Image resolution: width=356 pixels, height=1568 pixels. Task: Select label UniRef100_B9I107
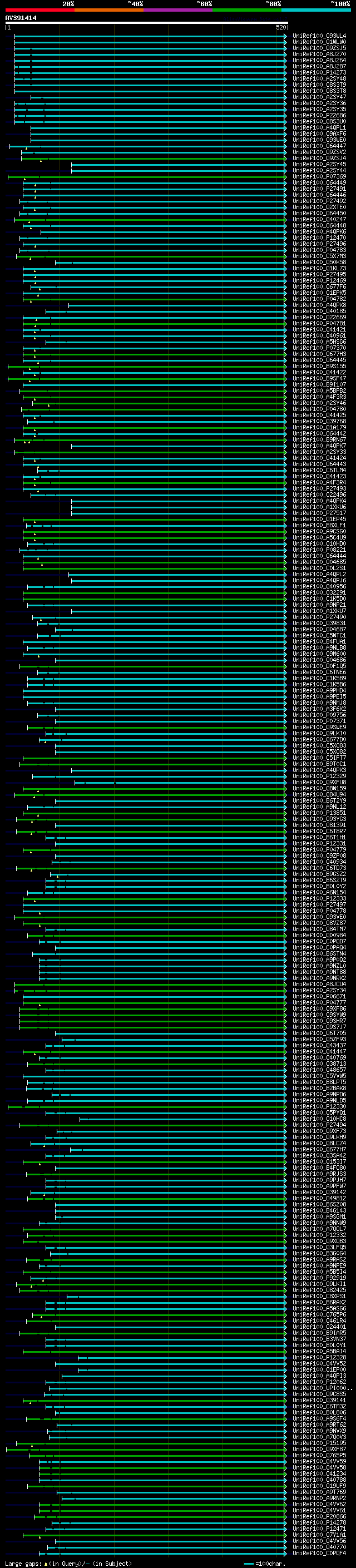(x=319, y=385)
